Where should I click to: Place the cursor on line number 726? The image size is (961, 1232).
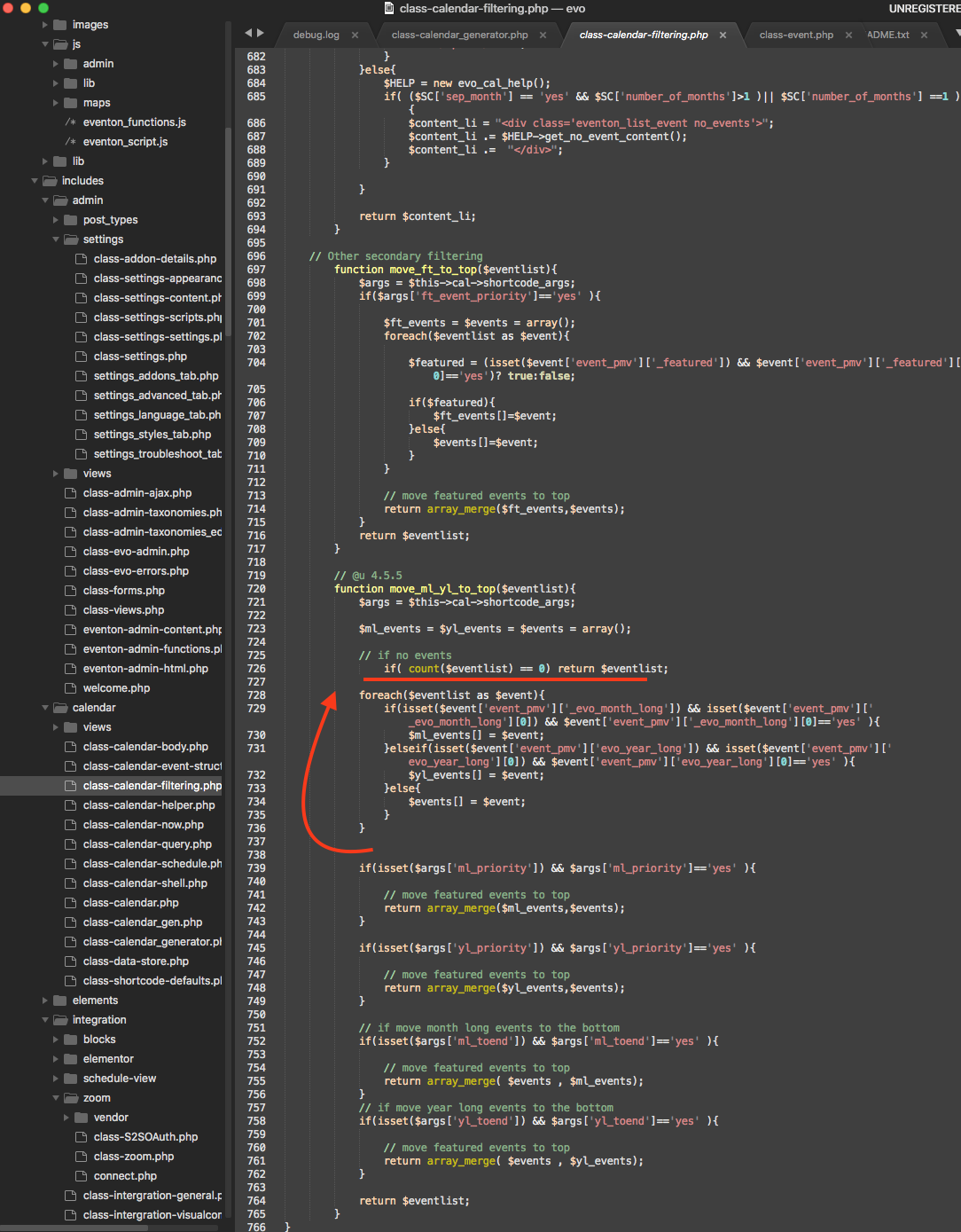pos(256,669)
